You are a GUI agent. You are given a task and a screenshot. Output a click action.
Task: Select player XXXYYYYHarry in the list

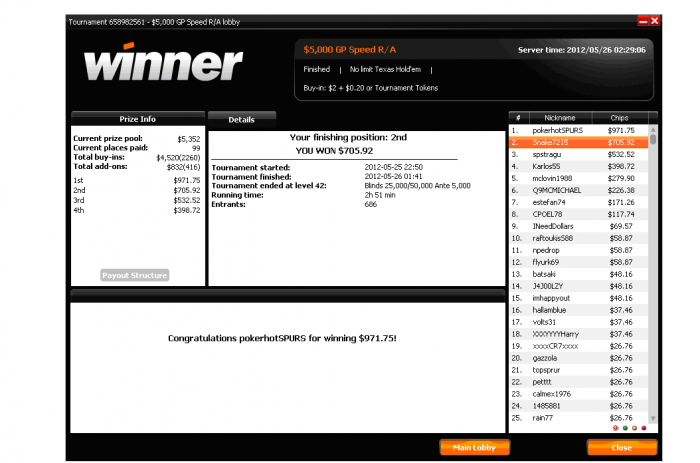[579, 334]
